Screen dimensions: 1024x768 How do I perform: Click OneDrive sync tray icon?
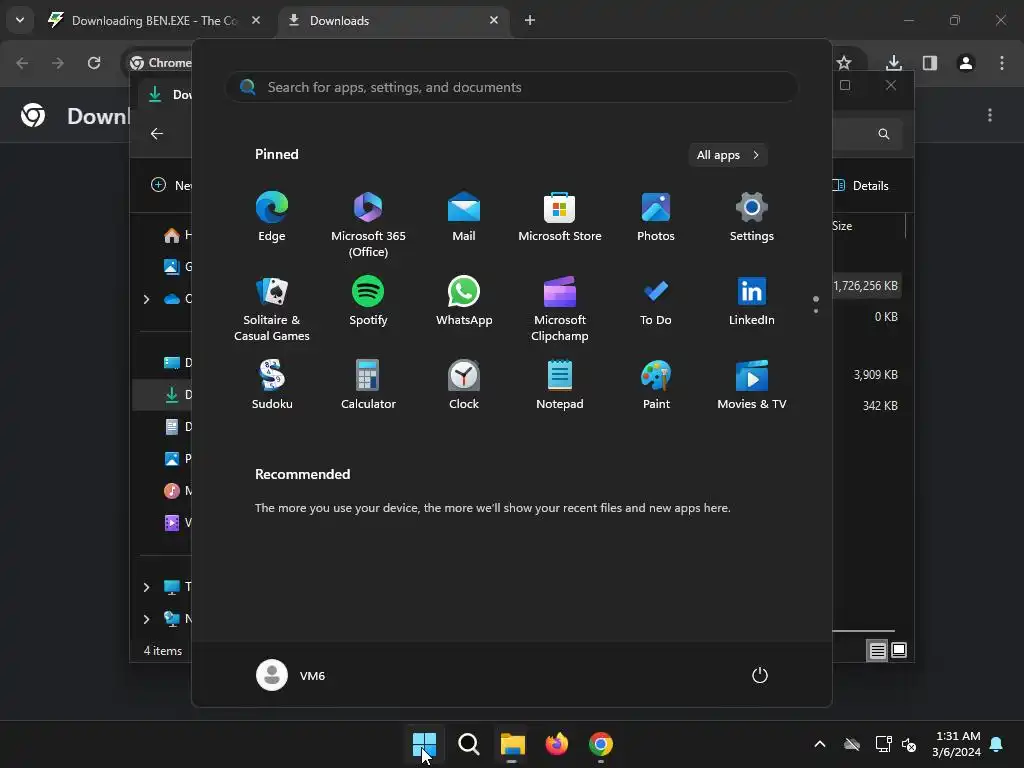coord(852,744)
